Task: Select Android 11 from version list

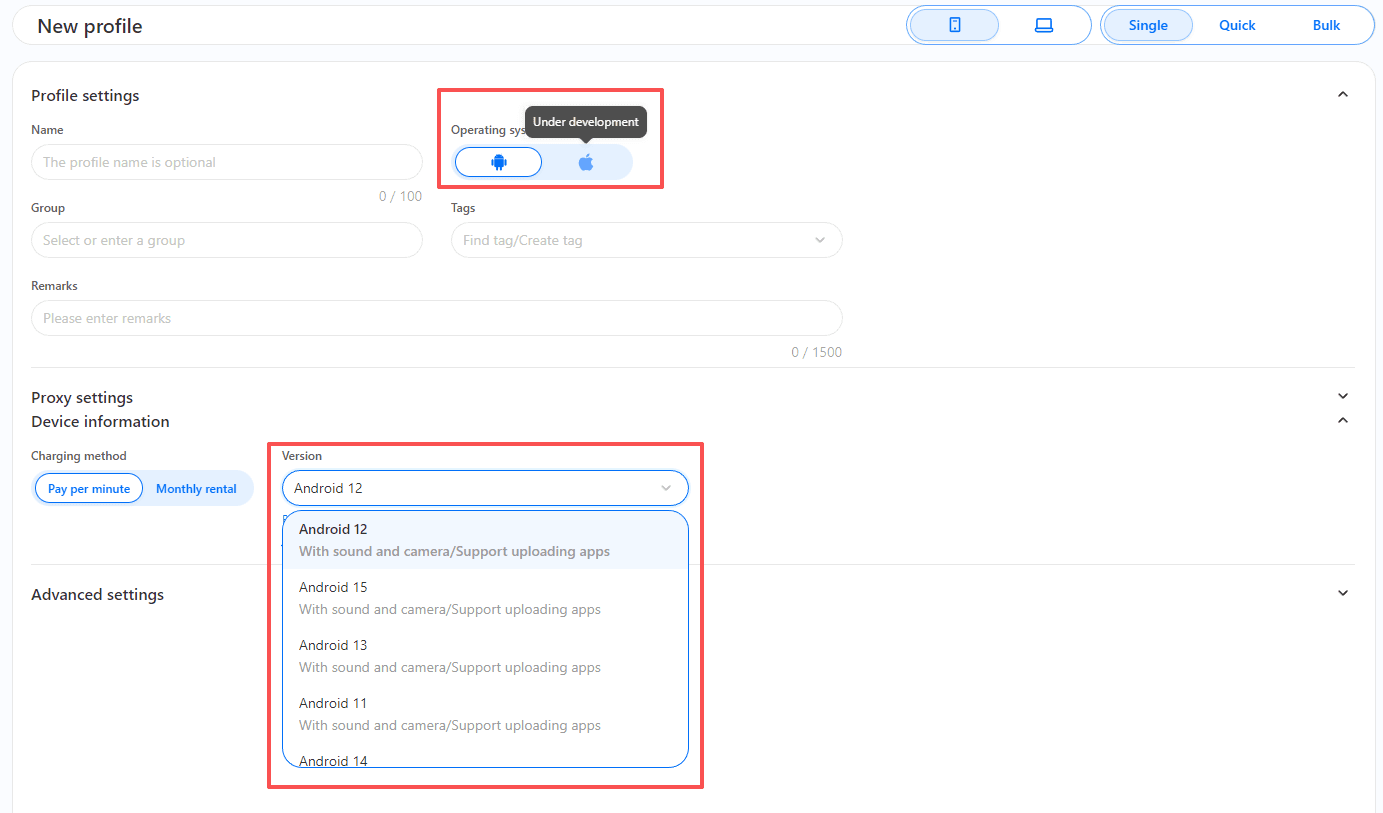Action: [450, 713]
